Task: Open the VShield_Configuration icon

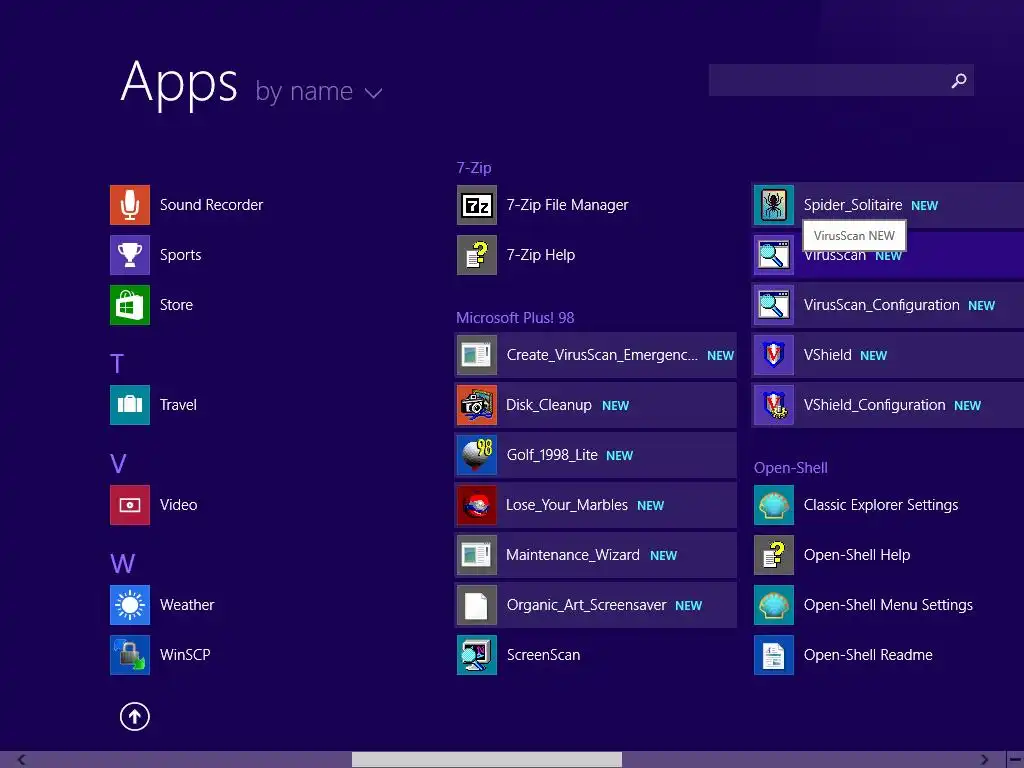Action: tap(774, 405)
